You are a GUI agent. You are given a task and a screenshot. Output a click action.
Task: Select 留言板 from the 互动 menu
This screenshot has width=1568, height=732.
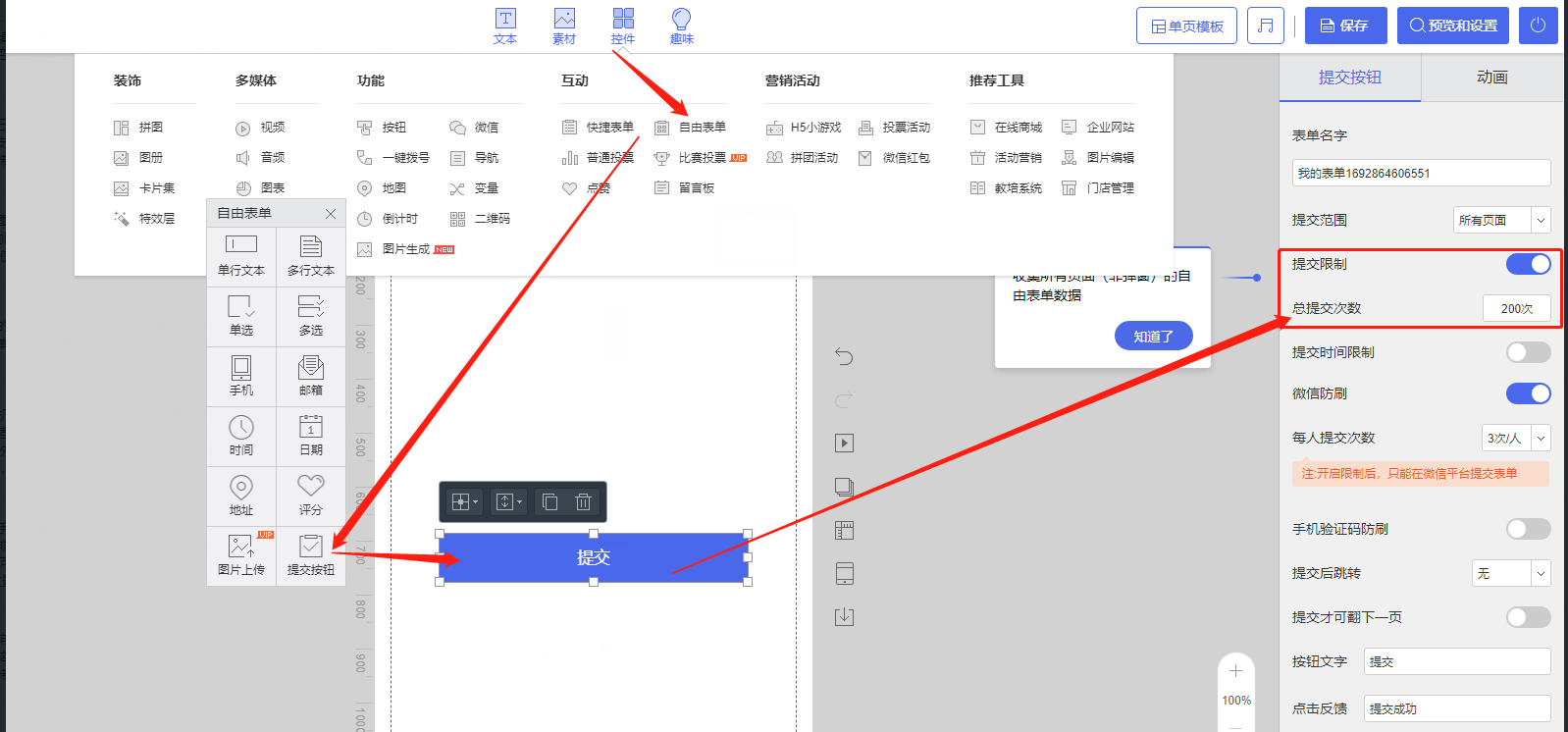coord(685,188)
